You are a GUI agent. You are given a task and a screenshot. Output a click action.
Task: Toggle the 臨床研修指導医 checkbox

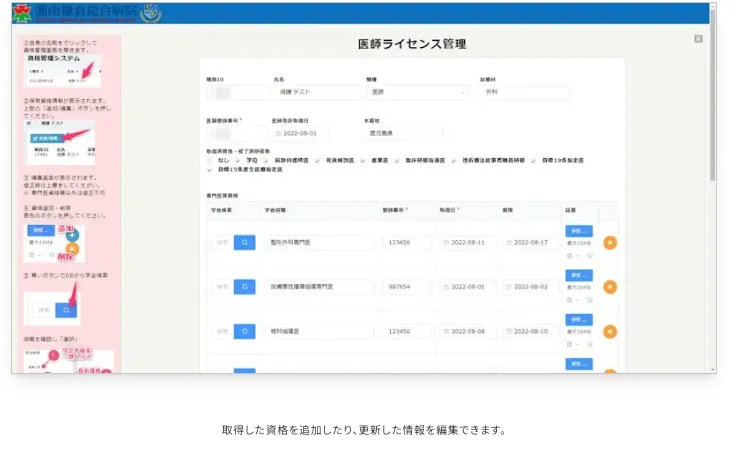(396, 161)
